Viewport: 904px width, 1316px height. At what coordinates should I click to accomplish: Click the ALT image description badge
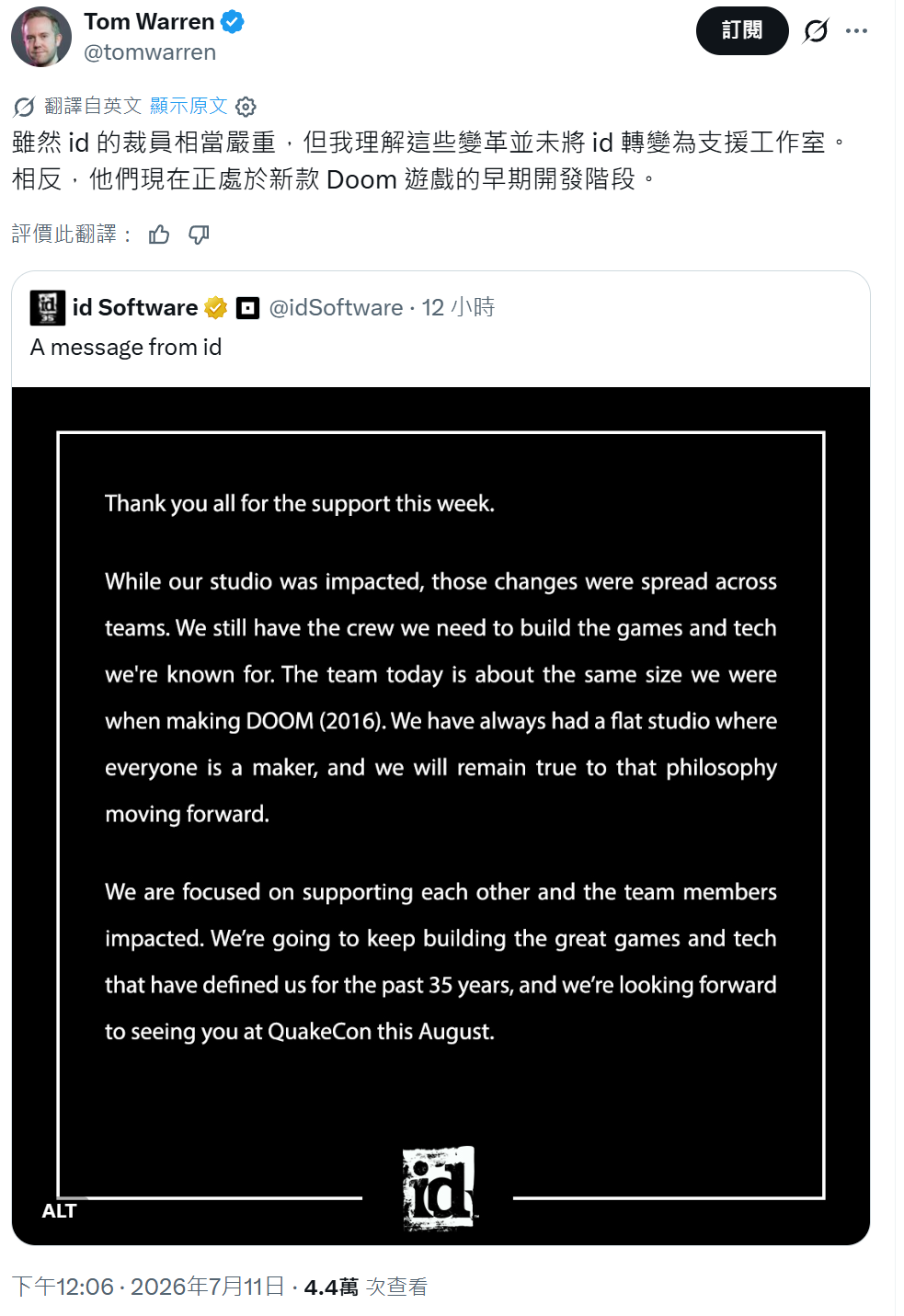(x=59, y=1211)
